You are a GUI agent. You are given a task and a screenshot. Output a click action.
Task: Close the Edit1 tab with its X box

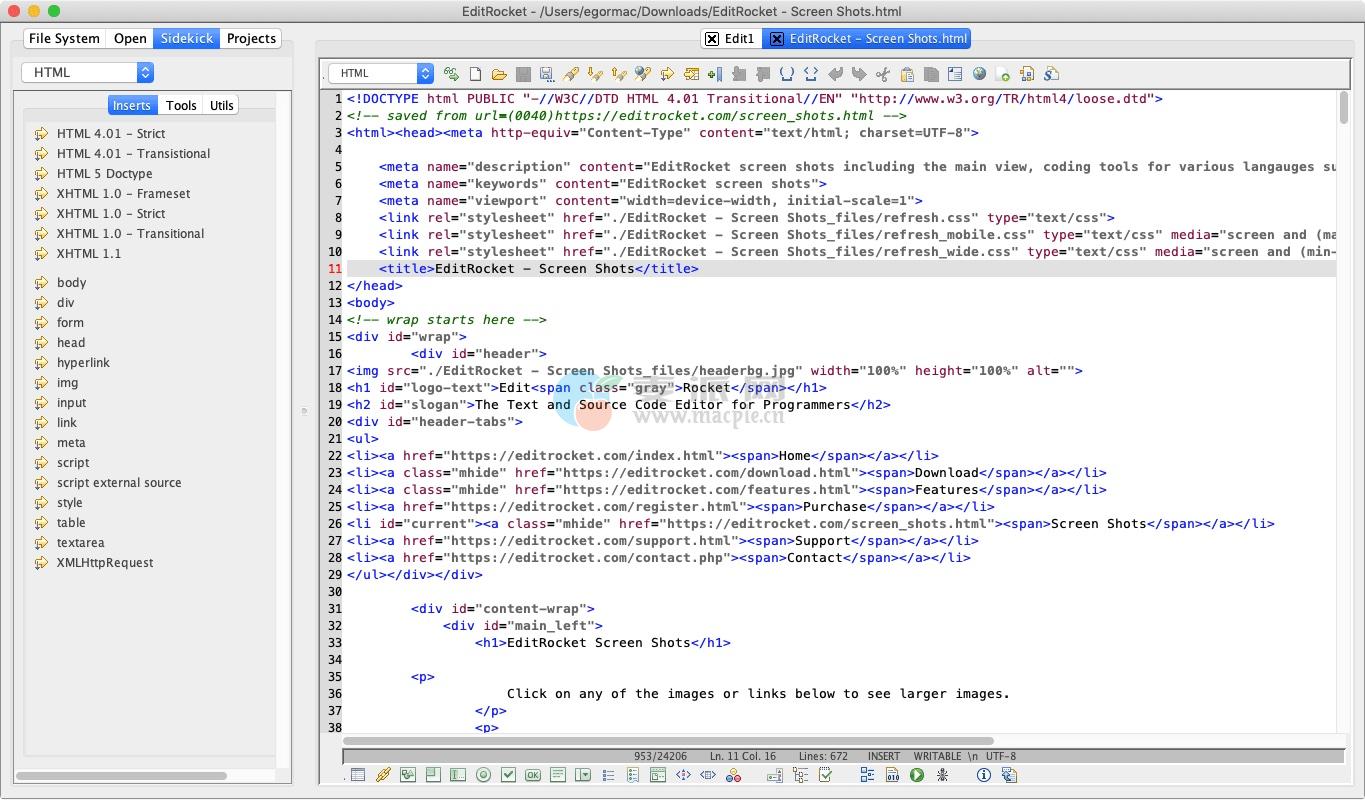pos(712,38)
